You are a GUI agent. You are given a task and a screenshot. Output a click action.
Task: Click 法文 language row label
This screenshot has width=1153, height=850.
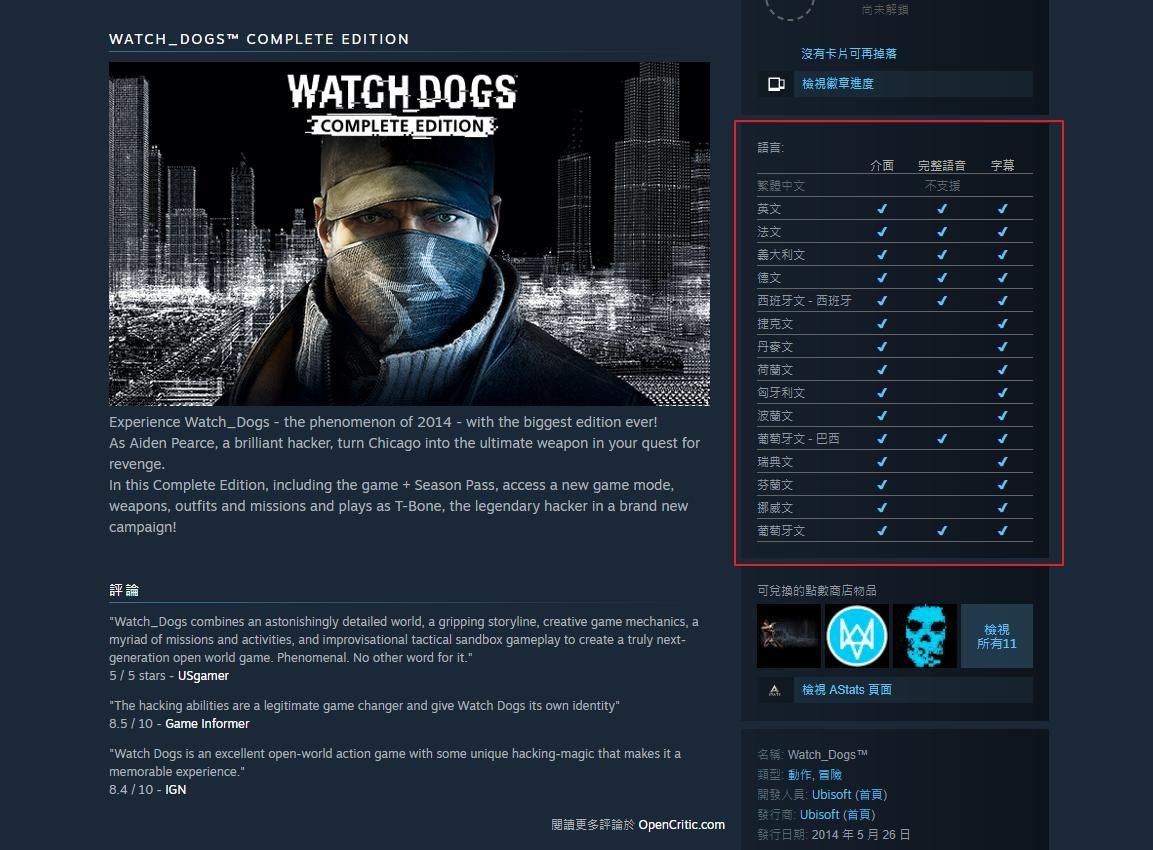coord(769,232)
